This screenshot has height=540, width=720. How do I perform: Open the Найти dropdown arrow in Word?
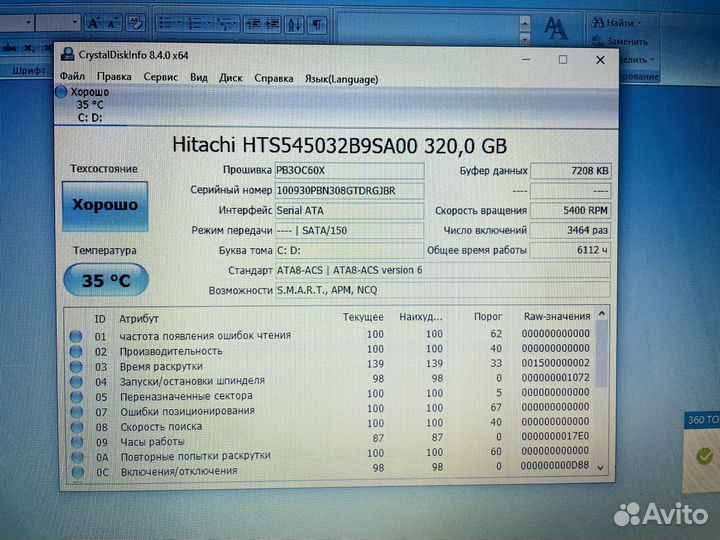click(640, 23)
